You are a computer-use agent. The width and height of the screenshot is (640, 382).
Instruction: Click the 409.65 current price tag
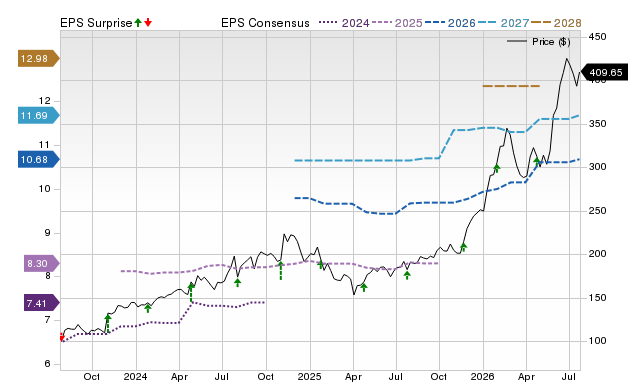(604, 73)
